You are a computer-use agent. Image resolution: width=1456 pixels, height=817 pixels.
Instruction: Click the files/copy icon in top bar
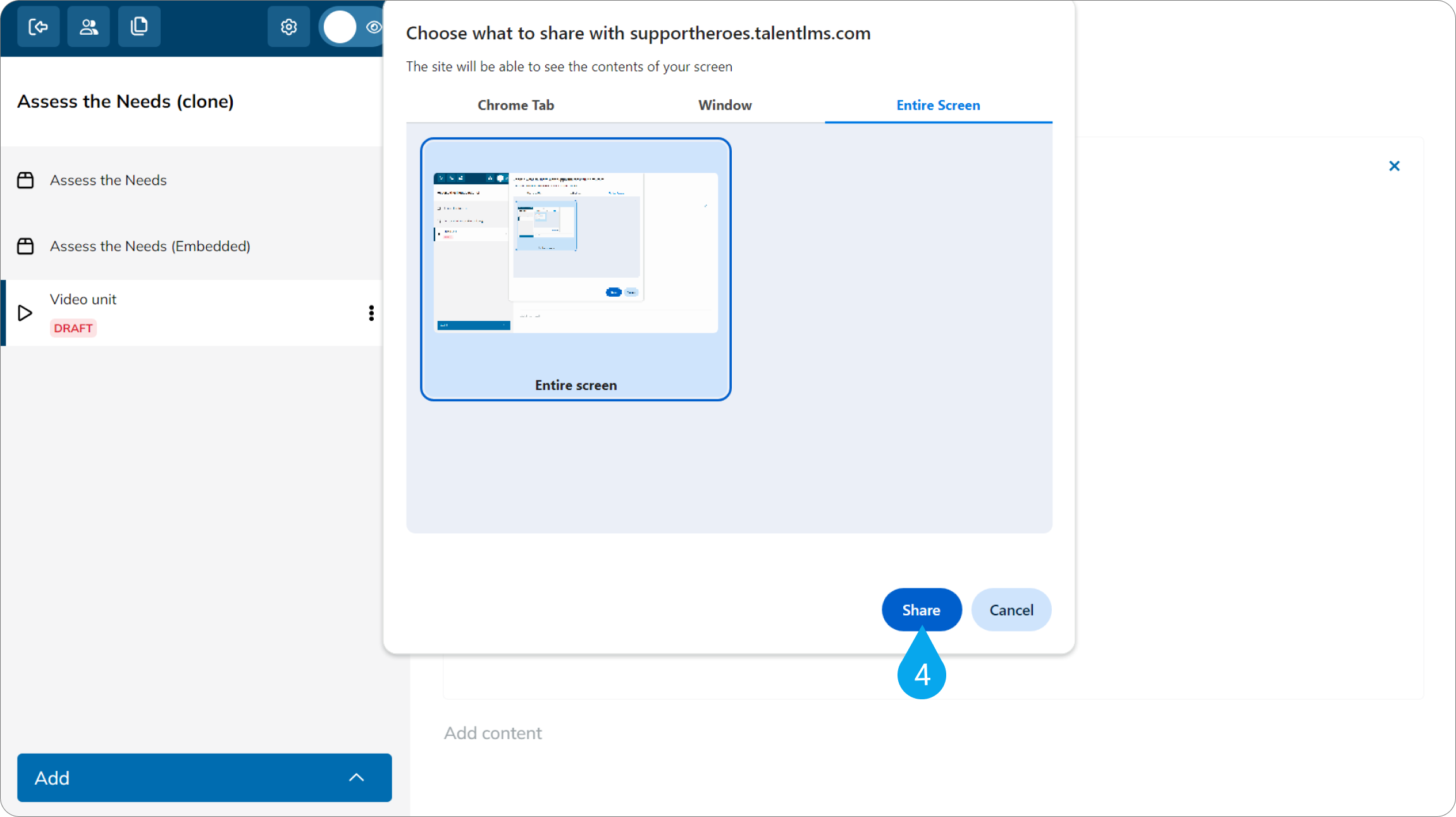(x=139, y=27)
